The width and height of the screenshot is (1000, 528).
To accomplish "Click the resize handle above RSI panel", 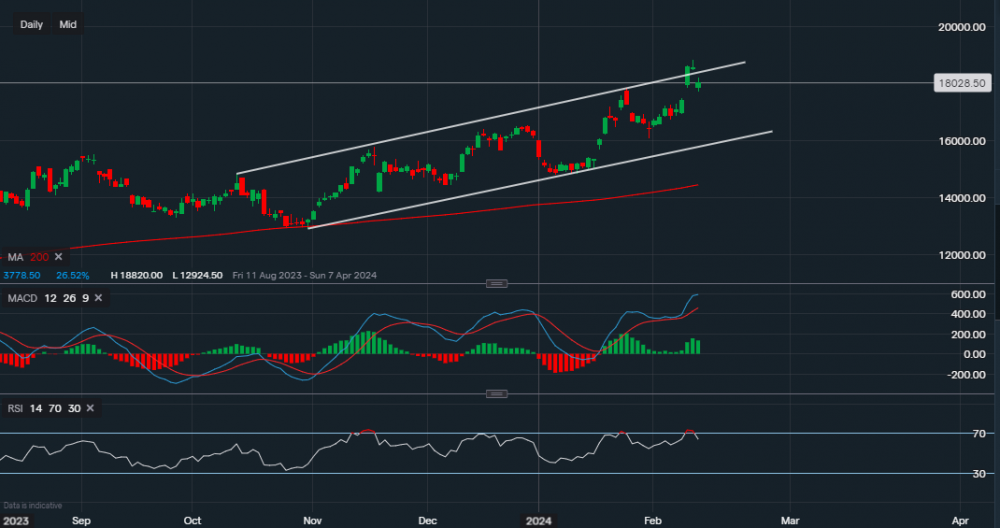I will click(497, 394).
